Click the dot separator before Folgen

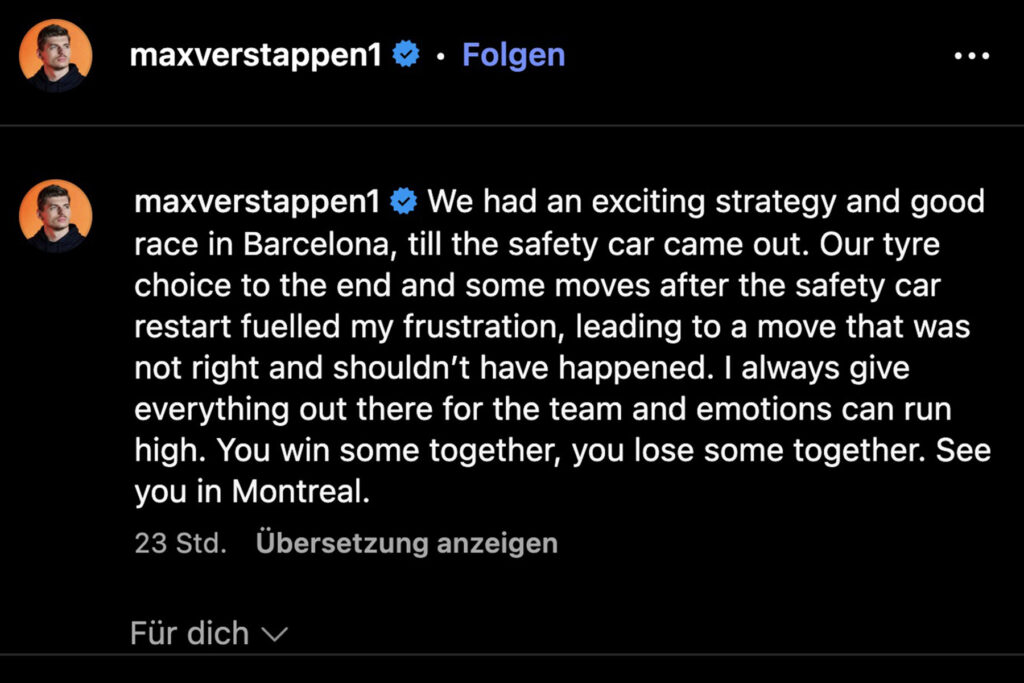coord(440,57)
